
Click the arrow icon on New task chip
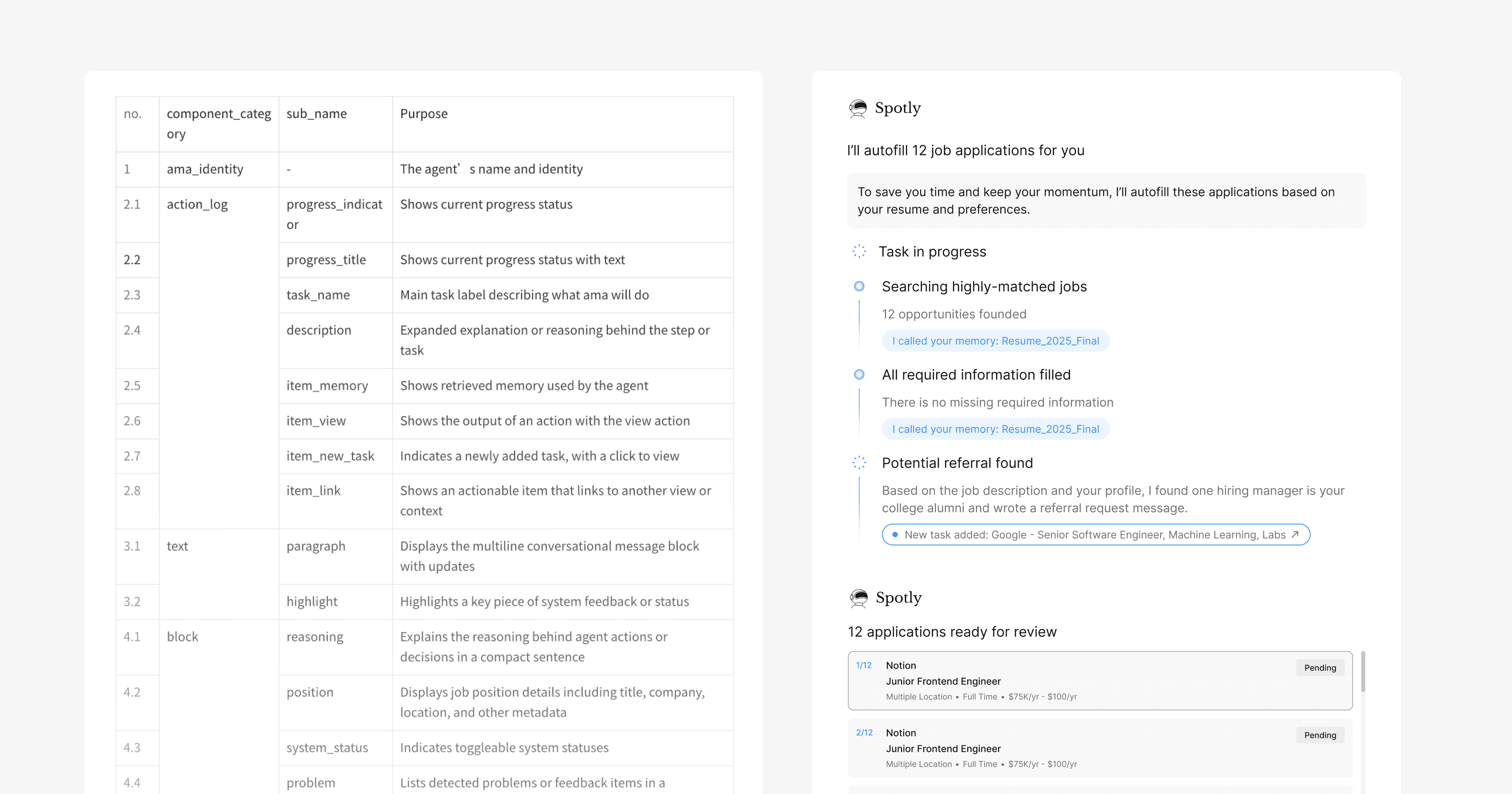click(x=1295, y=535)
